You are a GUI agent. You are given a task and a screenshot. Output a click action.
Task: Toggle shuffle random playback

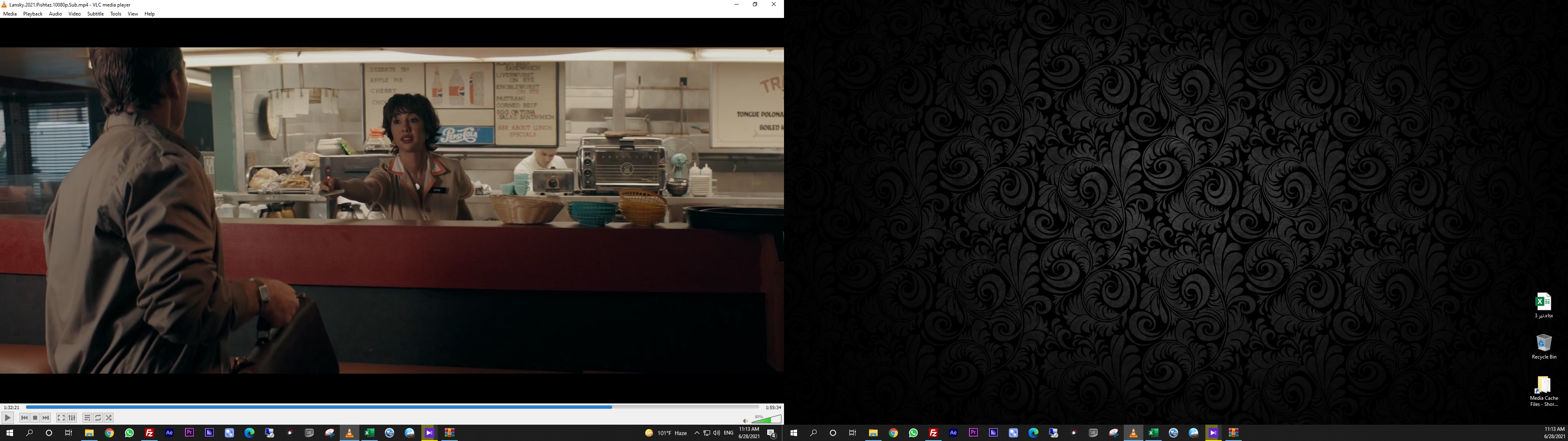coord(109,418)
